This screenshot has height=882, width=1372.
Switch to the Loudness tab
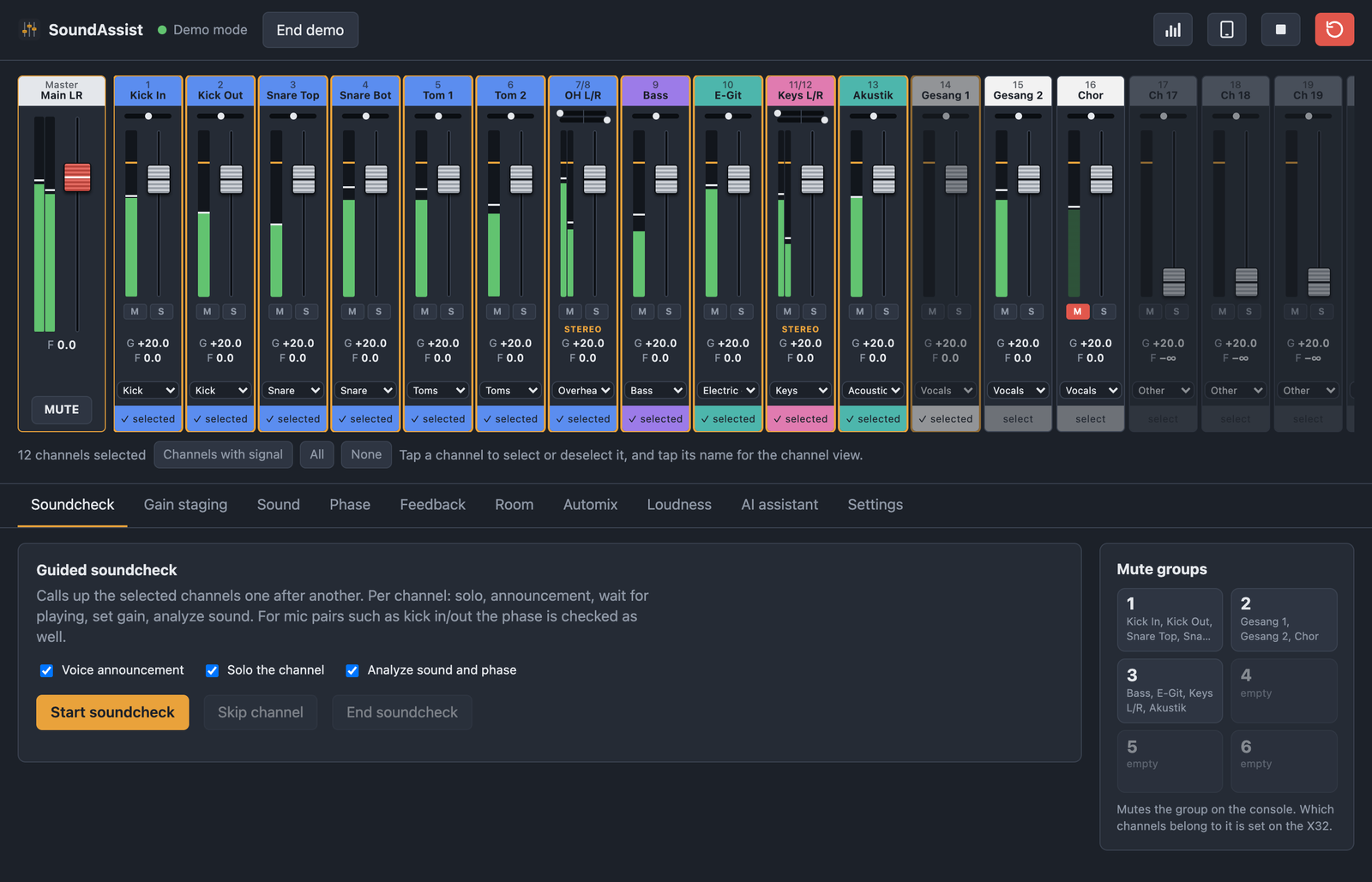(679, 505)
